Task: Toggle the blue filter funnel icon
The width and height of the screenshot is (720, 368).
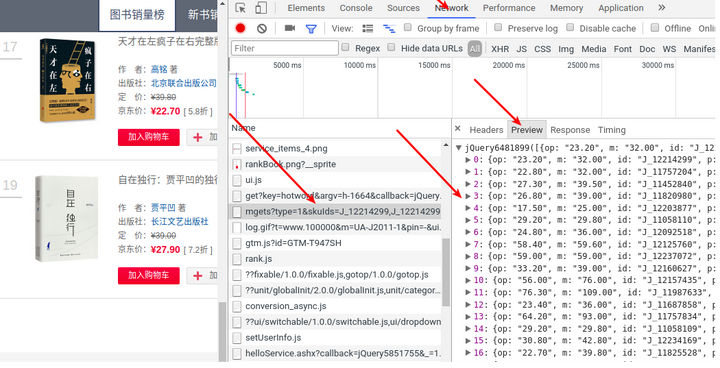Action: coord(311,29)
